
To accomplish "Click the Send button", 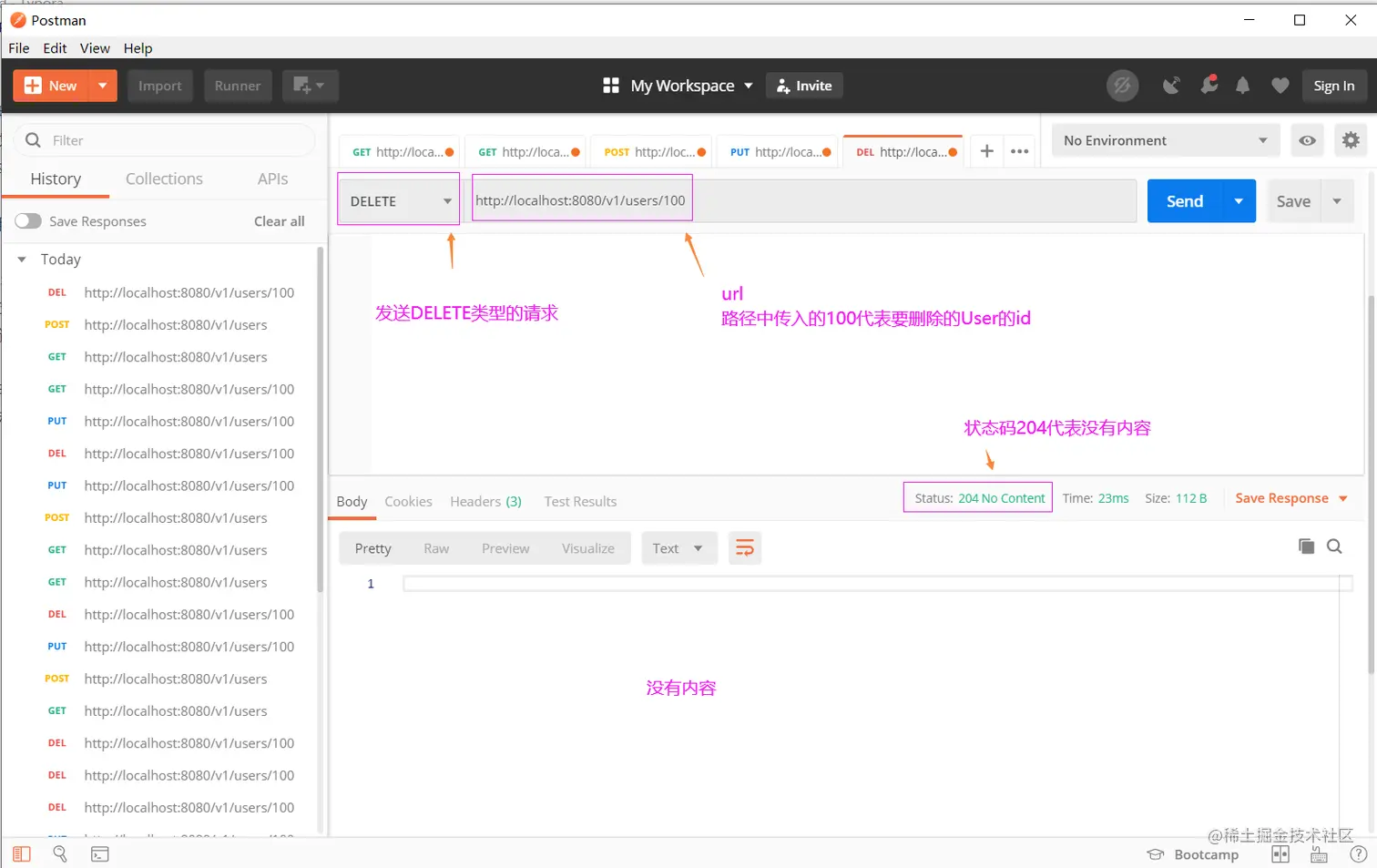I will pyautogui.click(x=1185, y=201).
